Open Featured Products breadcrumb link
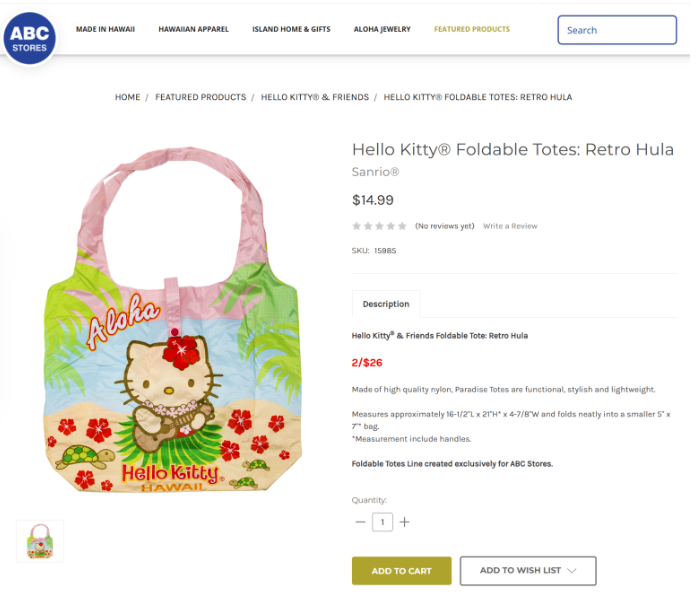Viewport: 696px width, 598px height. coord(200,97)
